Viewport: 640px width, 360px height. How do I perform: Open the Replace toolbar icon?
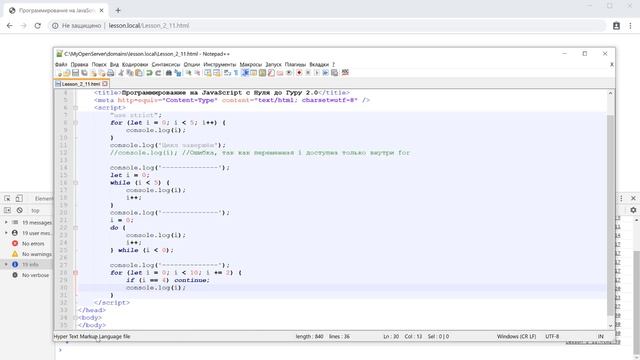(178, 73)
